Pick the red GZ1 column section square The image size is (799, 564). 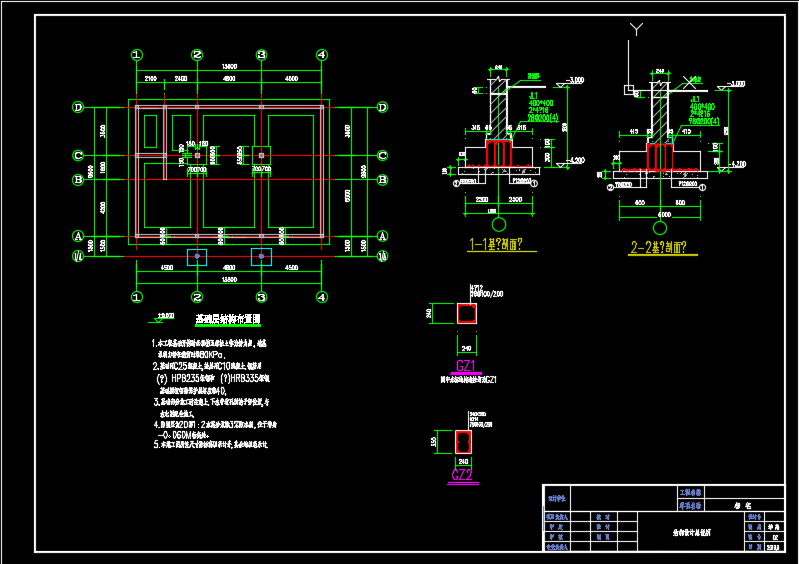pyautogui.click(x=467, y=315)
